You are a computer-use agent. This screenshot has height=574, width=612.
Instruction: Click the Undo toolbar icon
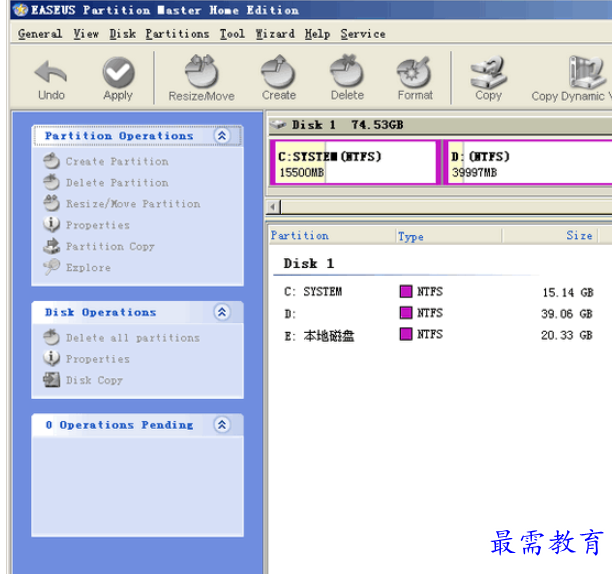tap(51, 72)
